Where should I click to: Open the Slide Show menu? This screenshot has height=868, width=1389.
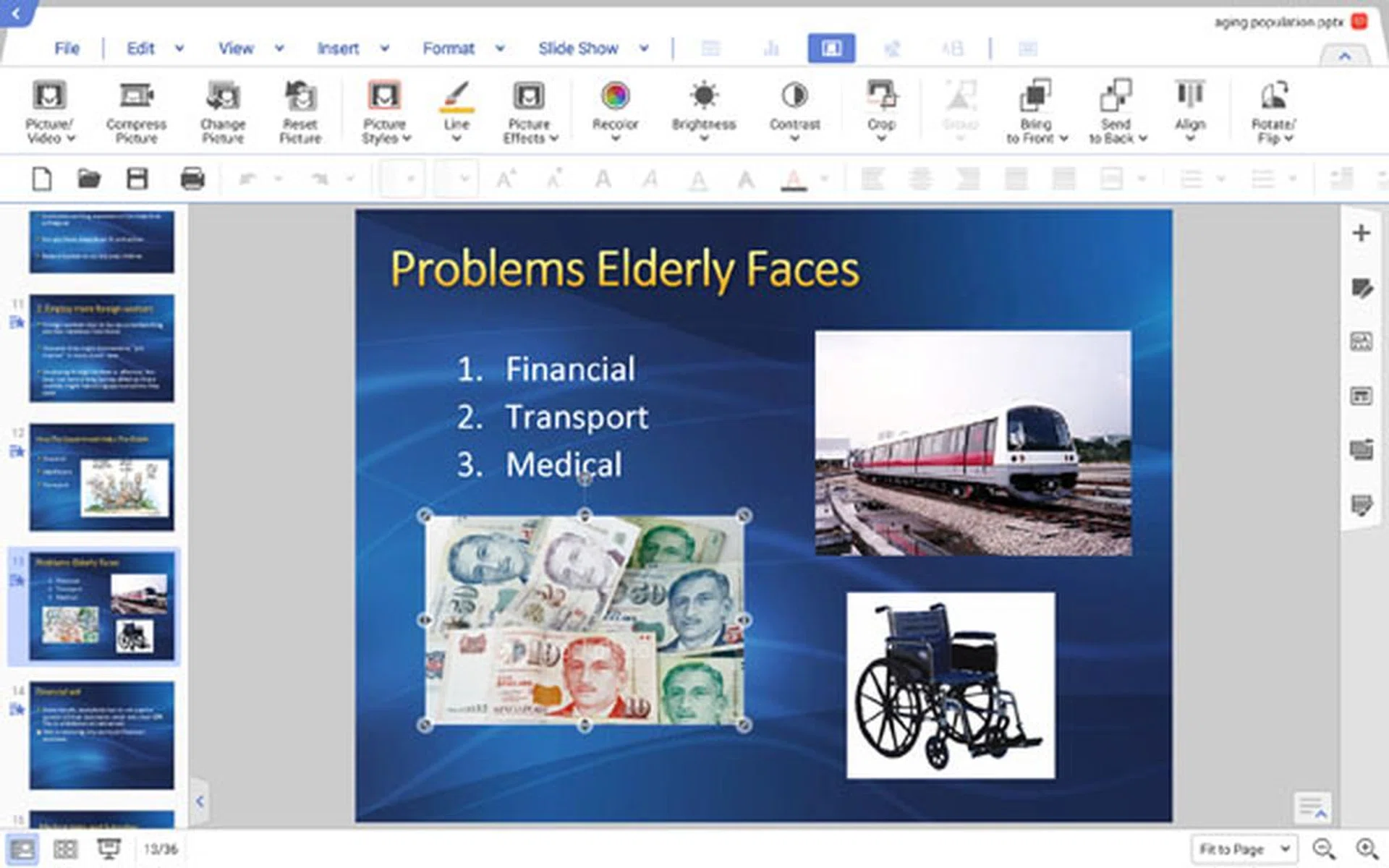pos(578,48)
